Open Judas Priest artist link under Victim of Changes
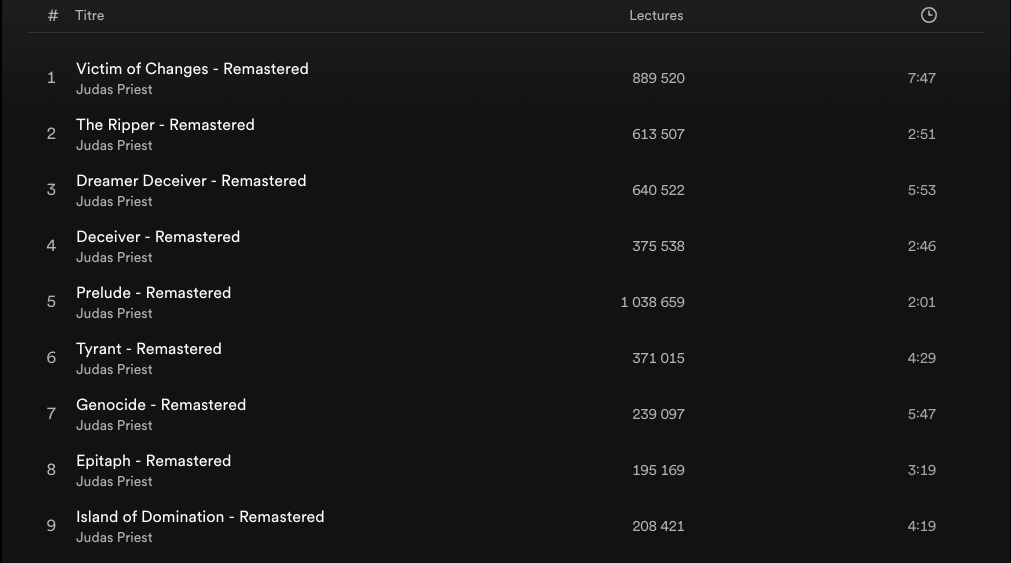 pos(114,90)
